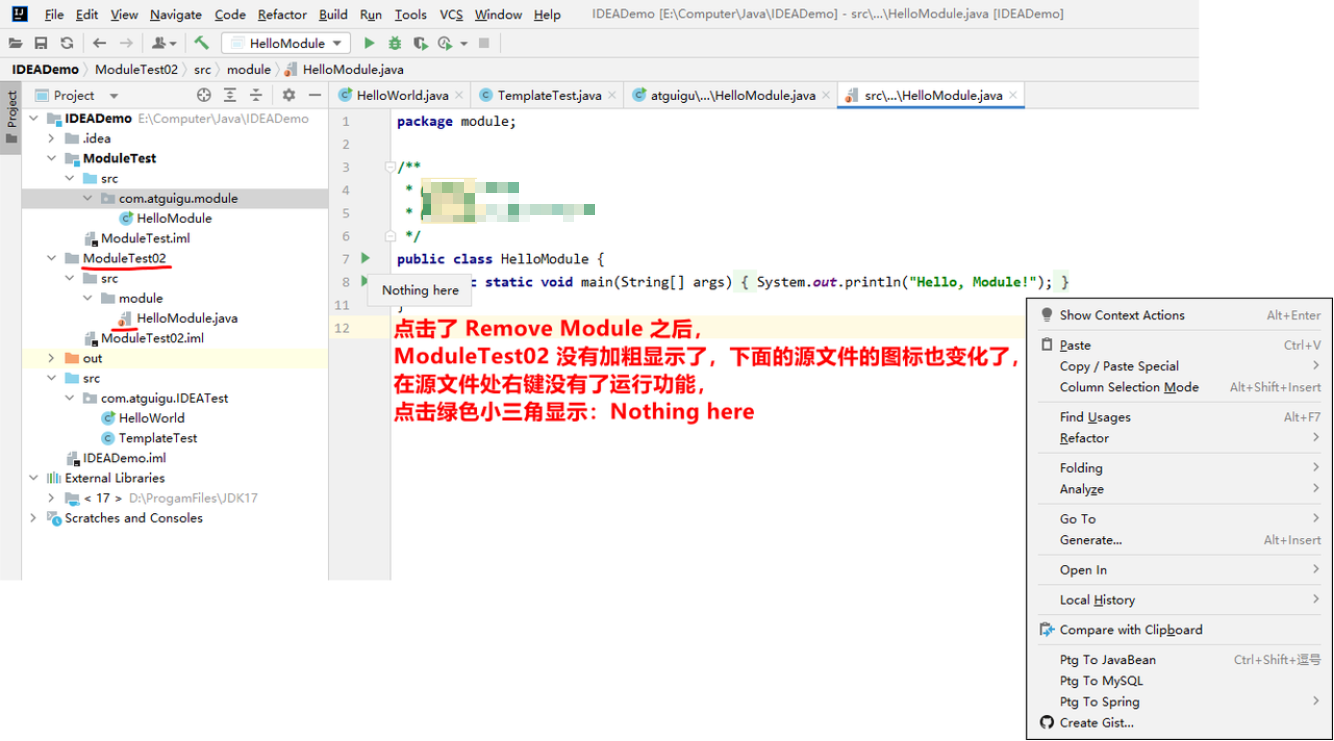Close the HelloWorld.java tab
Image resolution: width=1334 pixels, height=741 pixels.
coord(459,96)
